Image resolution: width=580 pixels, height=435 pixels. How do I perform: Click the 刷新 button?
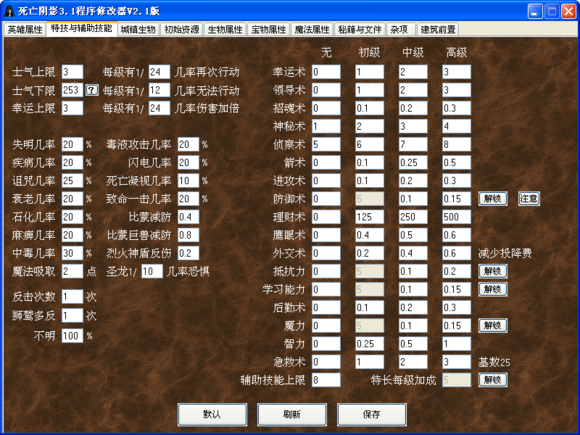[292, 414]
